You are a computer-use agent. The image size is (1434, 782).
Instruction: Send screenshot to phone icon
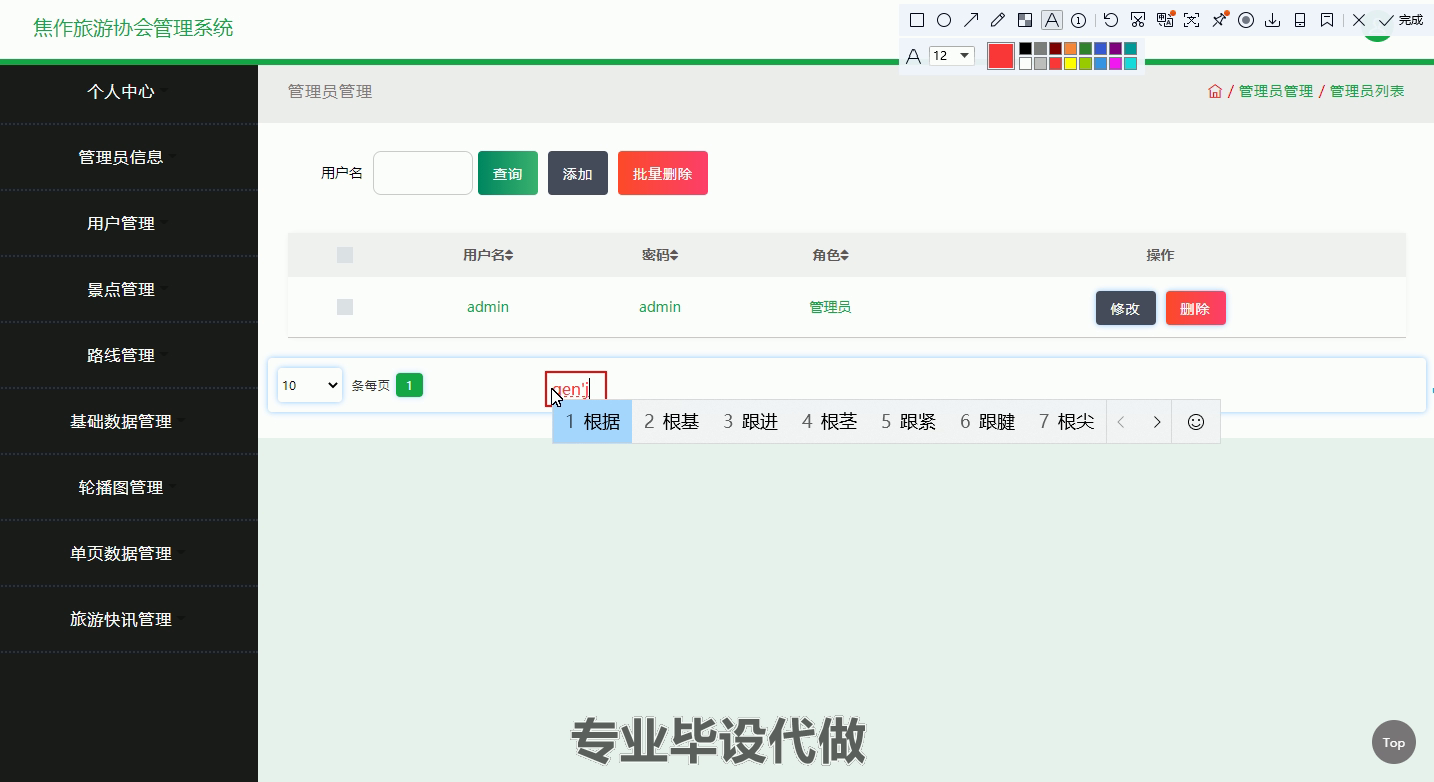[1300, 20]
